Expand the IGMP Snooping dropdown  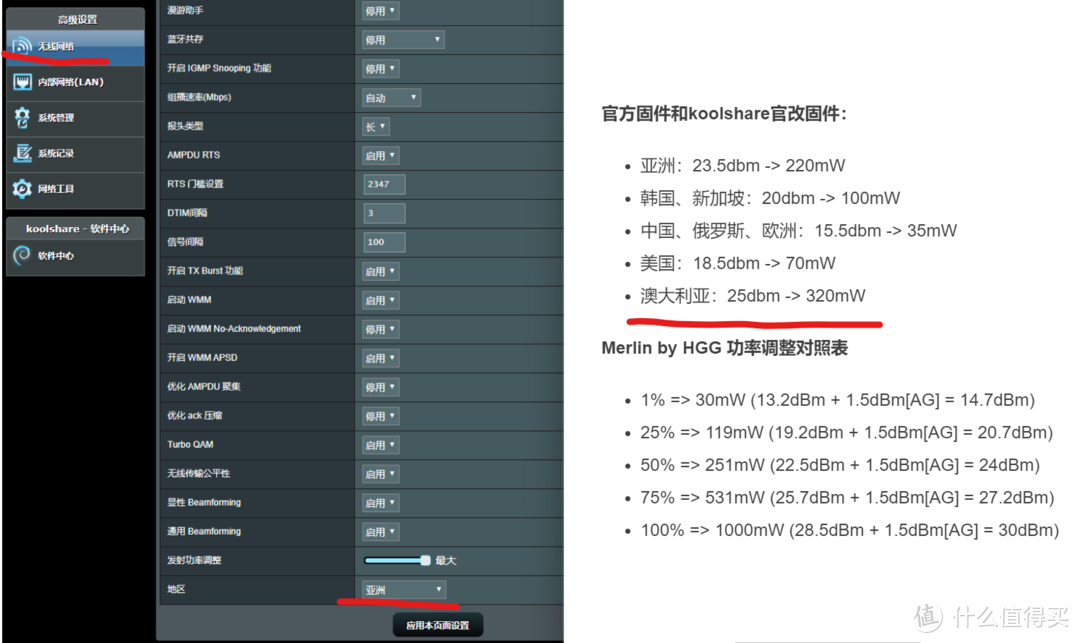381,69
